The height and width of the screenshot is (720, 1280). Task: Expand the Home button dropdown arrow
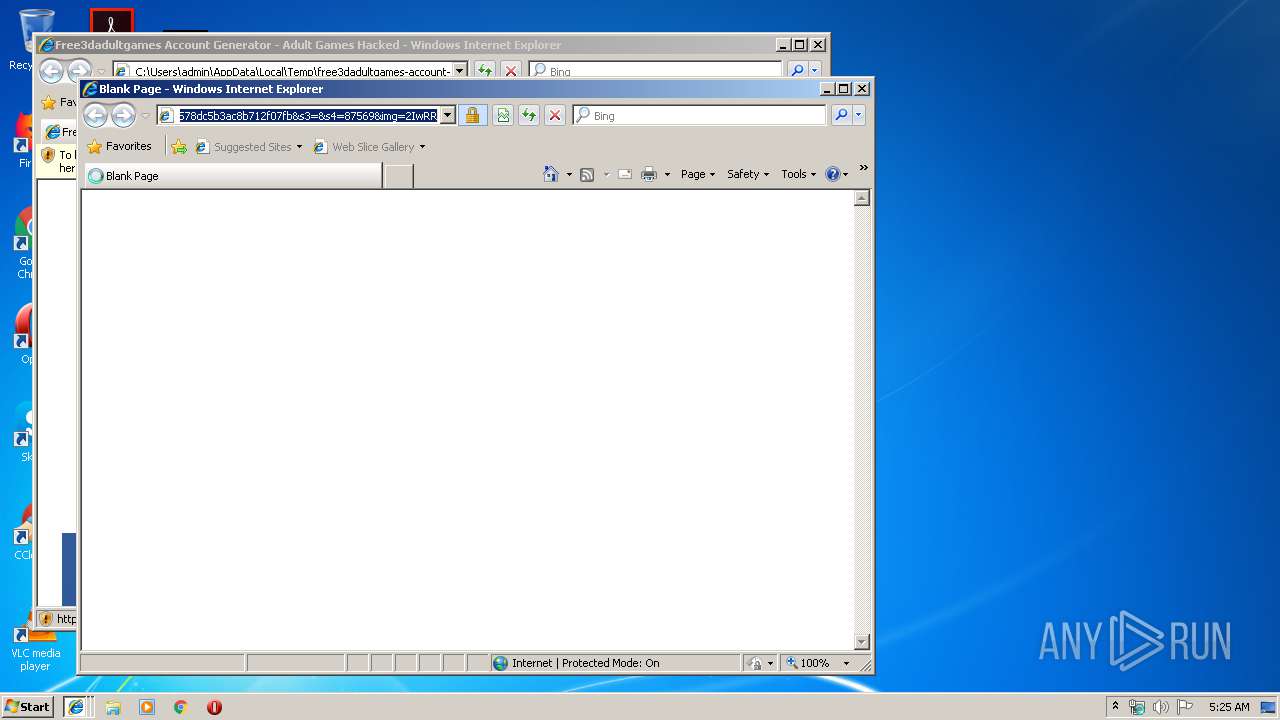click(x=569, y=174)
